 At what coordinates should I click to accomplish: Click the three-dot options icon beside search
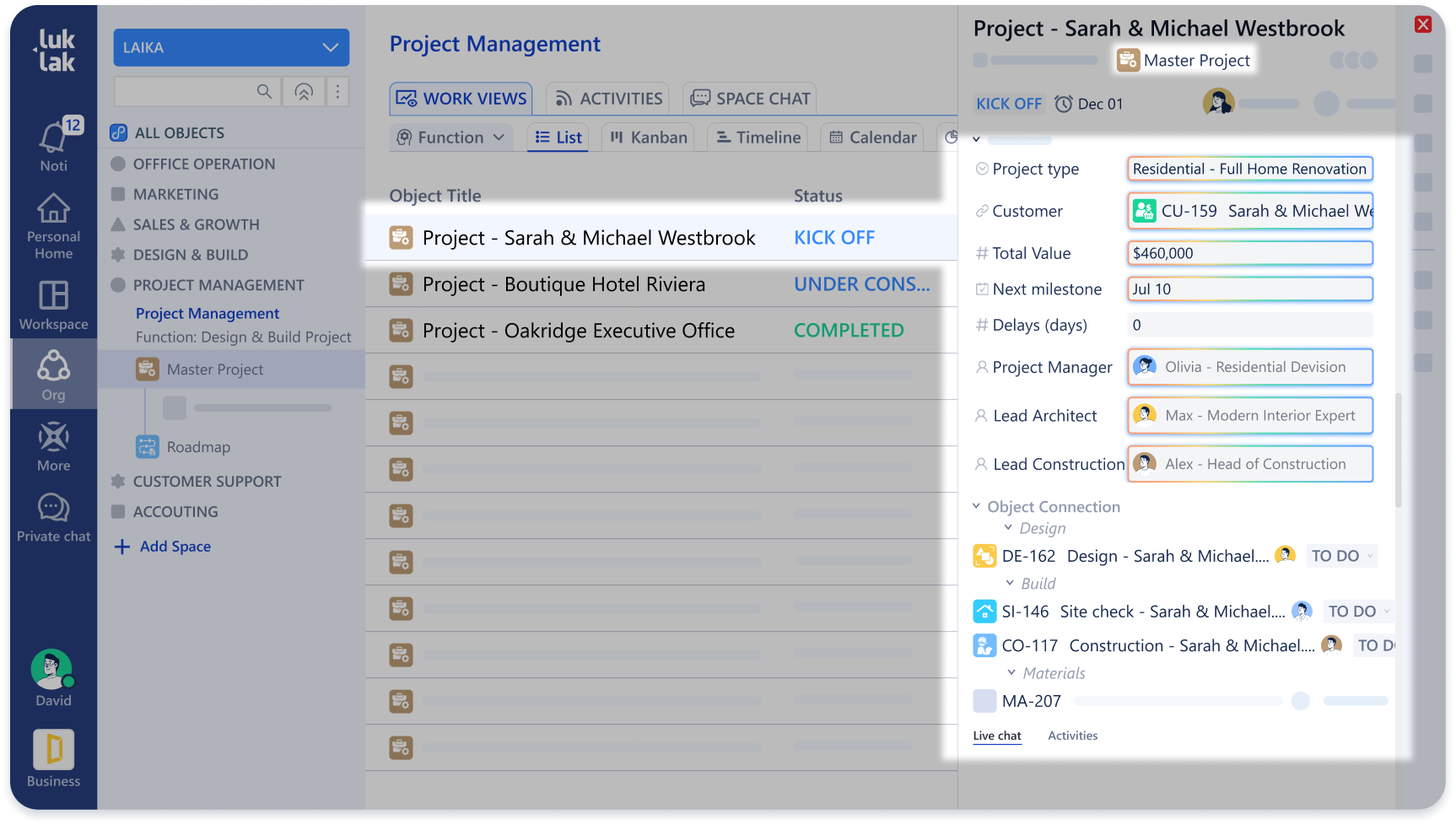pyautogui.click(x=337, y=91)
